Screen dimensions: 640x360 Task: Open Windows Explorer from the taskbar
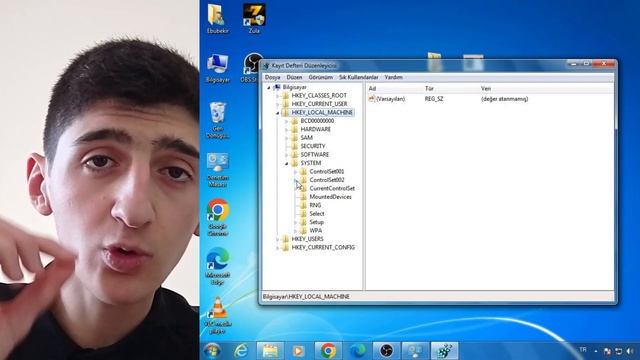tap(269, 351)
